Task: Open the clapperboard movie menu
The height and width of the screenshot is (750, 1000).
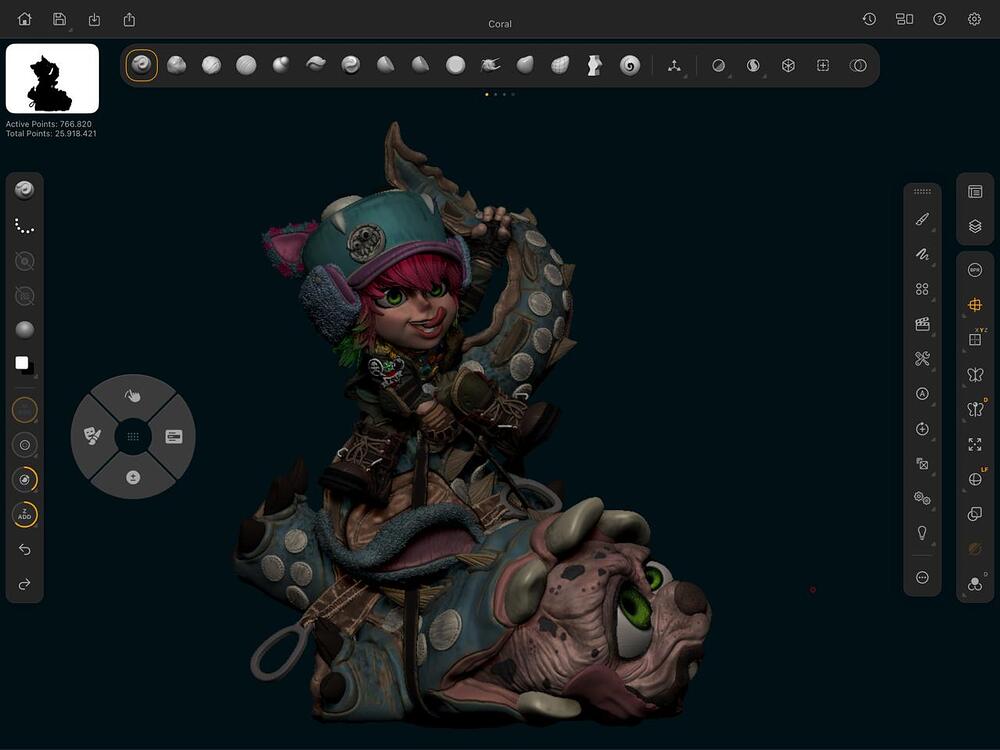Action: click(x=922, y=324)
